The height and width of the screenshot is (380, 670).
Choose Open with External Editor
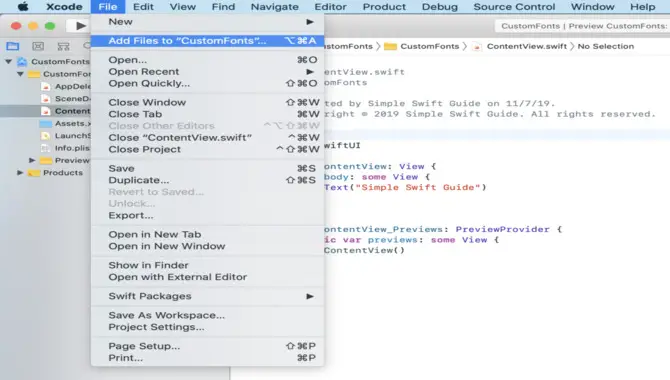click(207, 277)
